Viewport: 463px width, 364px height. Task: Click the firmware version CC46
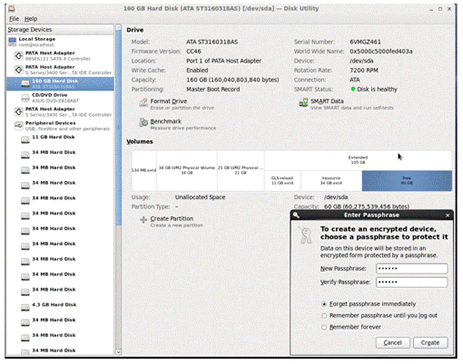pyautogui.click(x=194, y=51)
